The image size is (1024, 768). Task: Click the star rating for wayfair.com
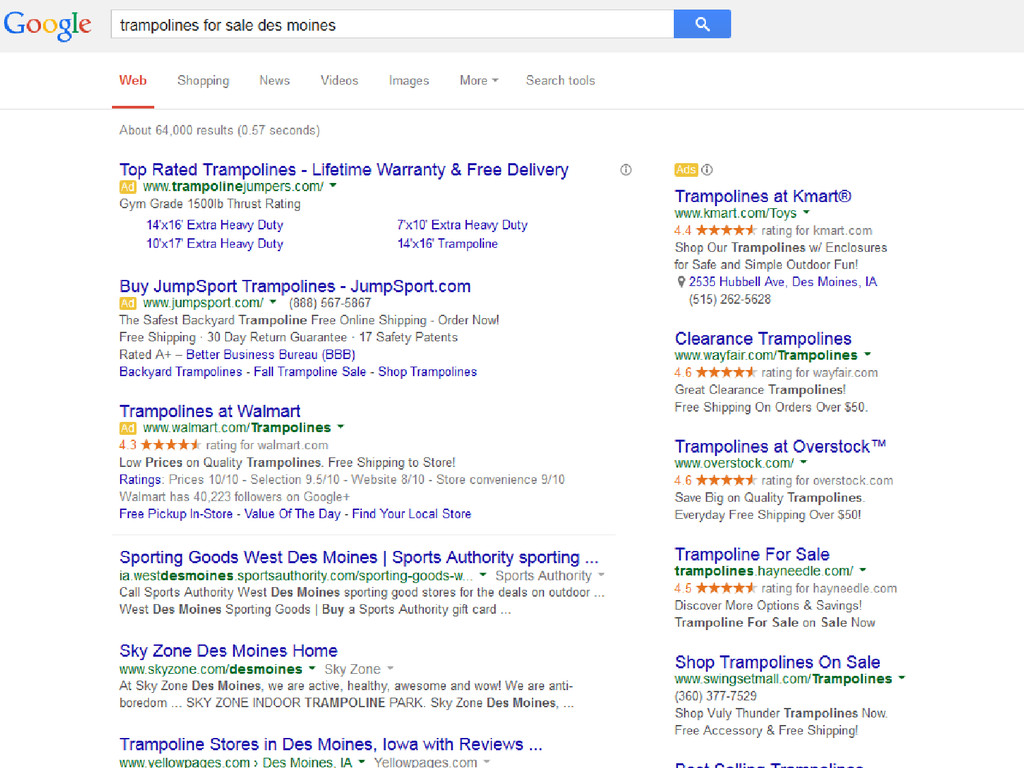[726, 373]
